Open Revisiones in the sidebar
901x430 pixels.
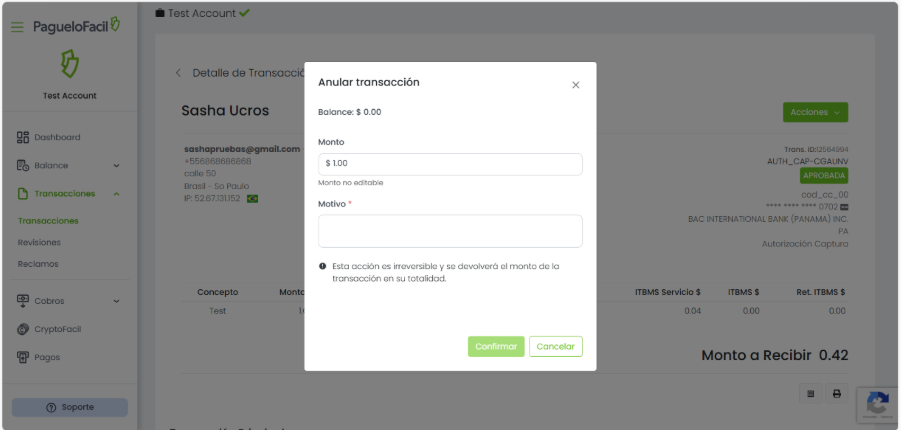39,242
